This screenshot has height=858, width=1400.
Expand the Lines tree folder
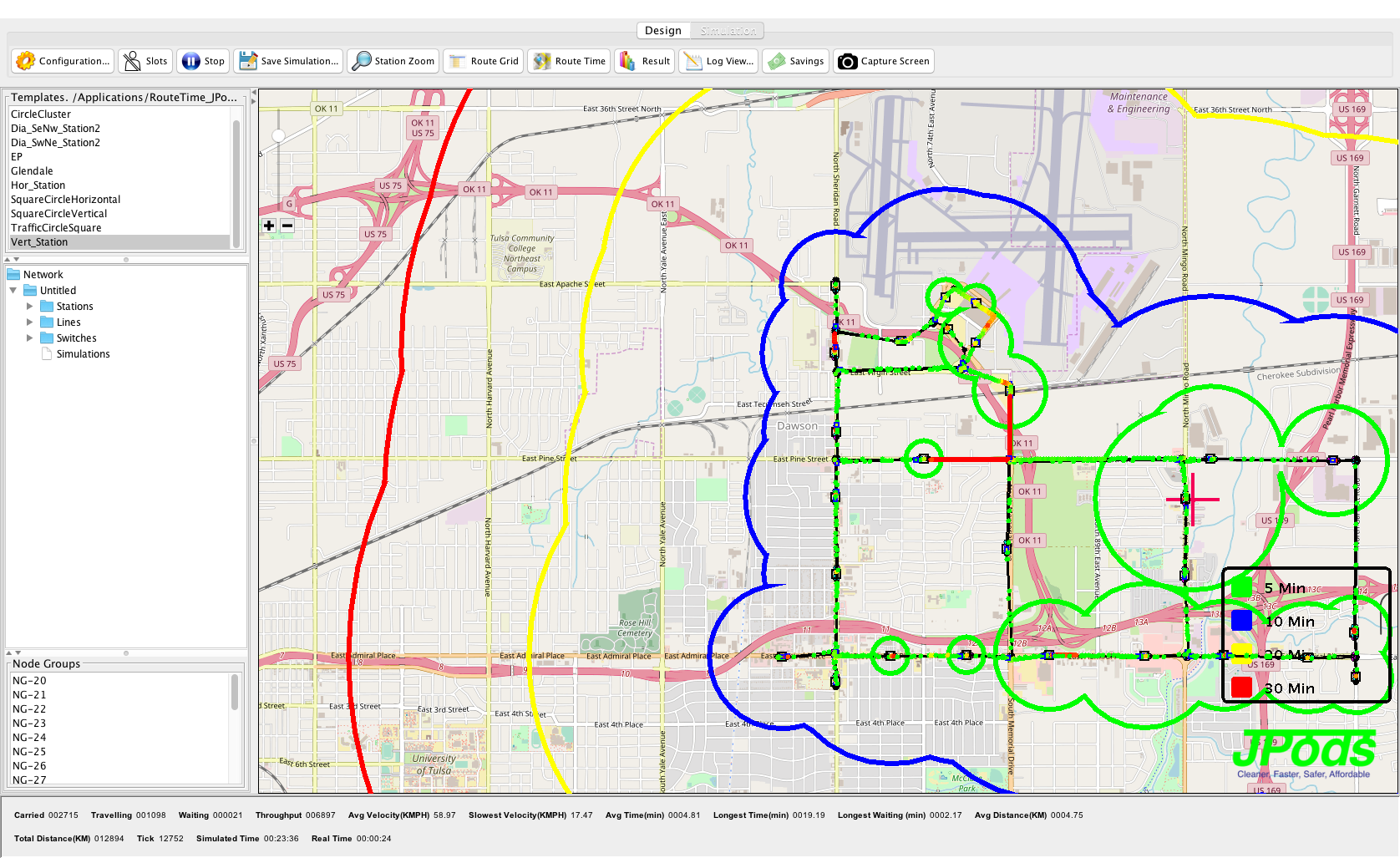(30, 322)
